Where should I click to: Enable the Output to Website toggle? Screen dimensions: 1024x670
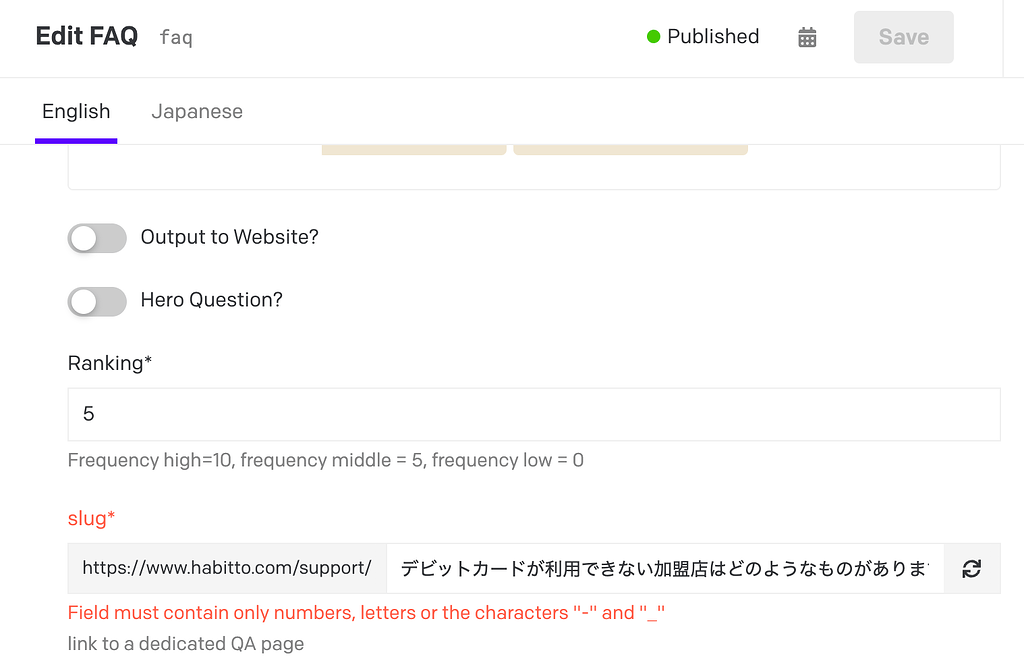(x=96, y=238)
